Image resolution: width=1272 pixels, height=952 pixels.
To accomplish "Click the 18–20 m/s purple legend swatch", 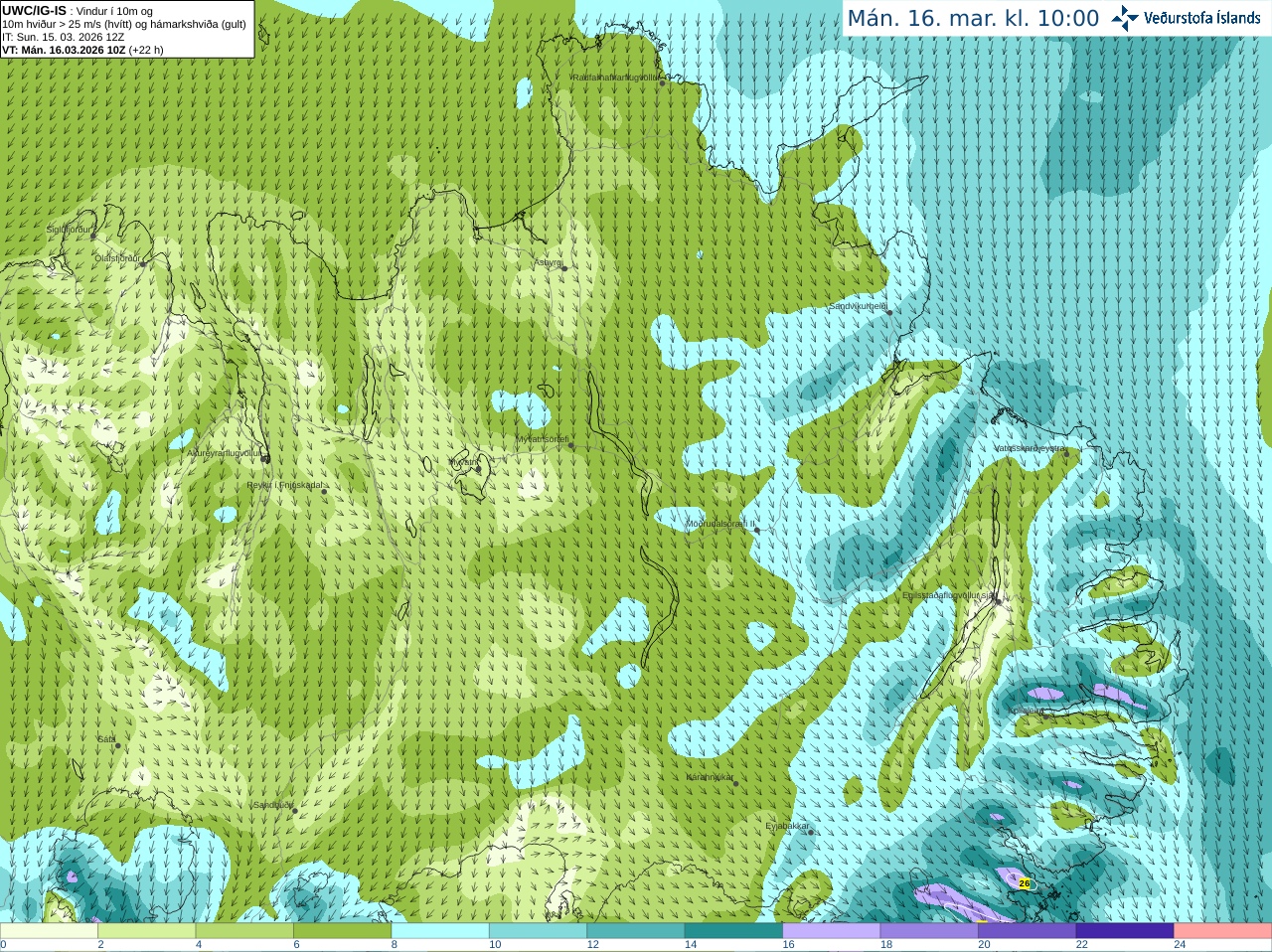I will click(930, 931).
